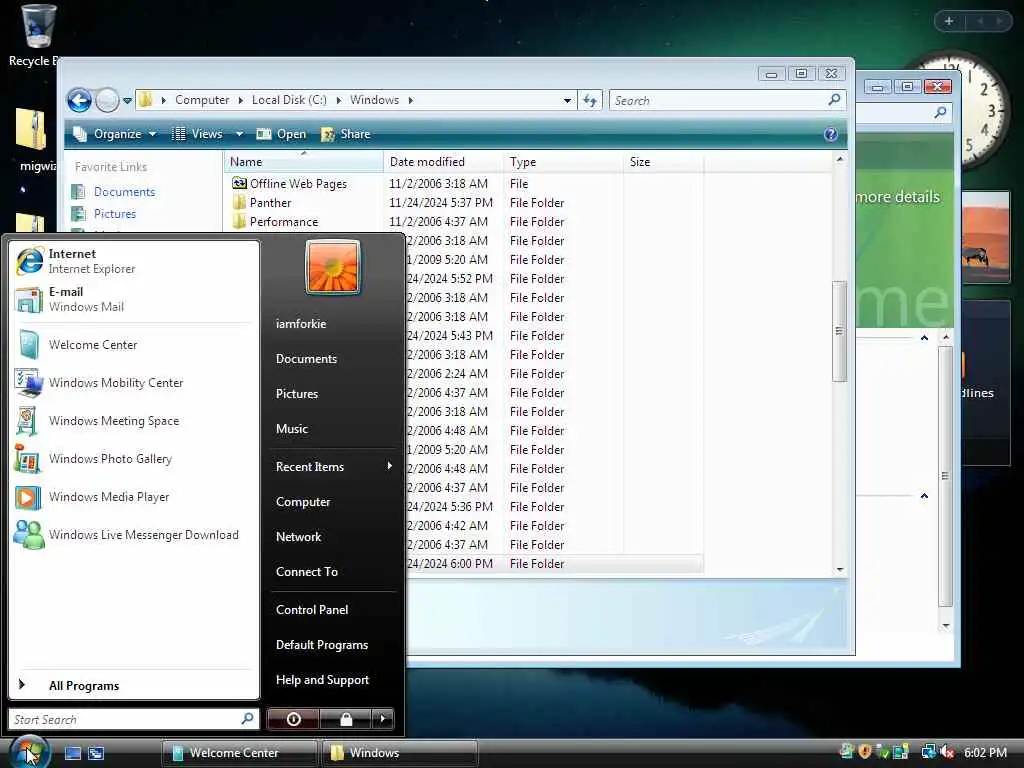
Task: Click the search magnifier in Explorer
Action: point(834,100)
